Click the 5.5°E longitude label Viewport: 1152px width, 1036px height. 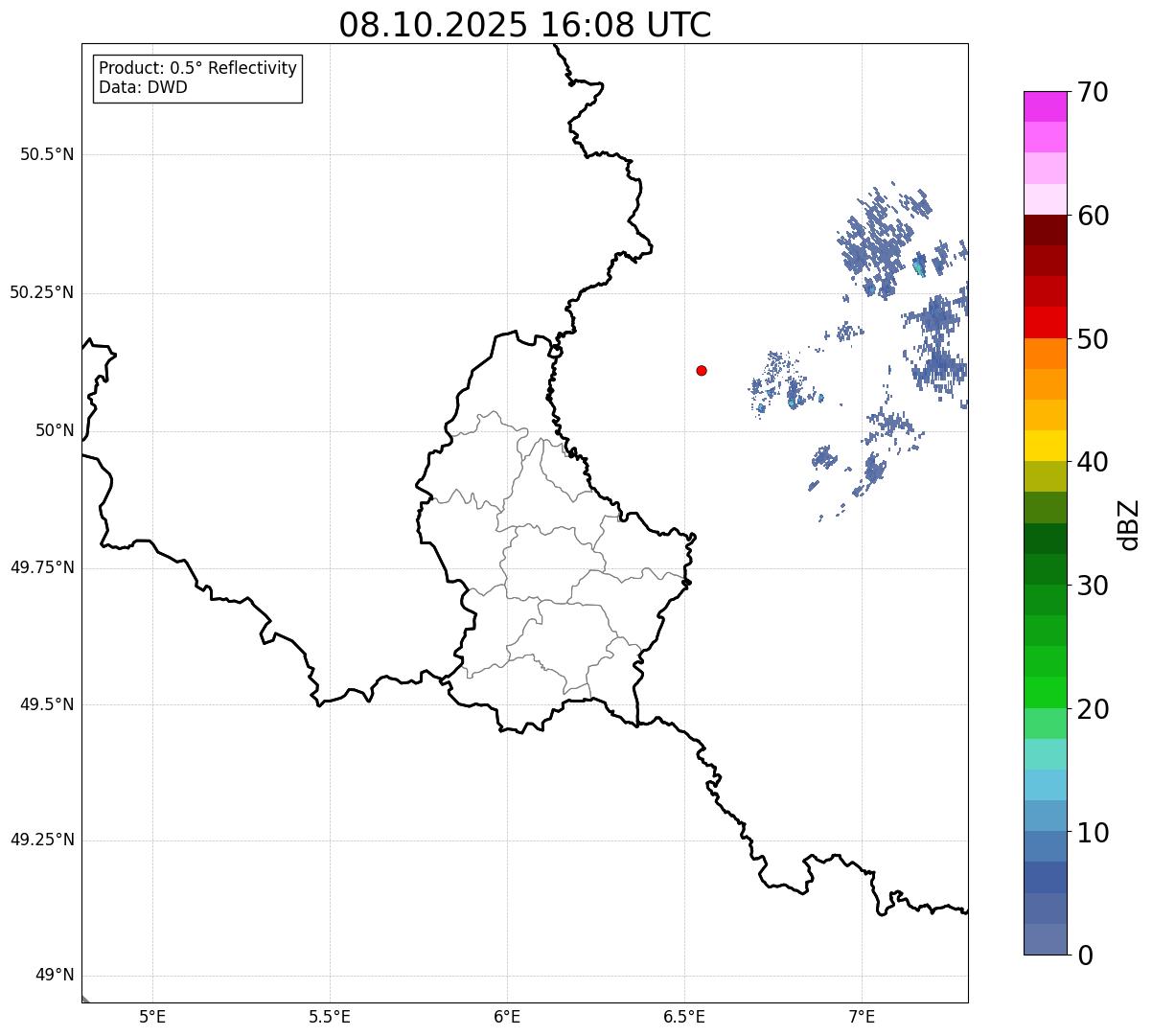coord(330,1016)
